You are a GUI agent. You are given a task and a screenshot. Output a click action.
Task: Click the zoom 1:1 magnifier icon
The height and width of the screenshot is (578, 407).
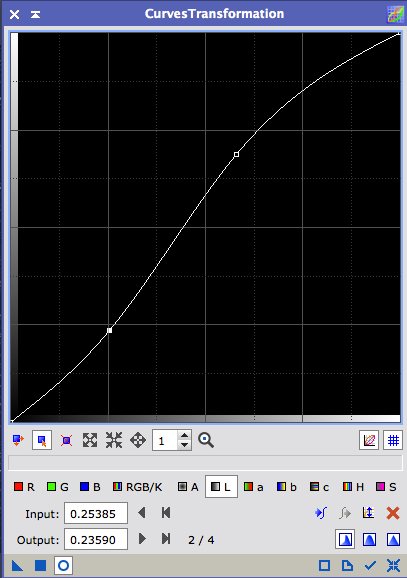coord(206,440)
